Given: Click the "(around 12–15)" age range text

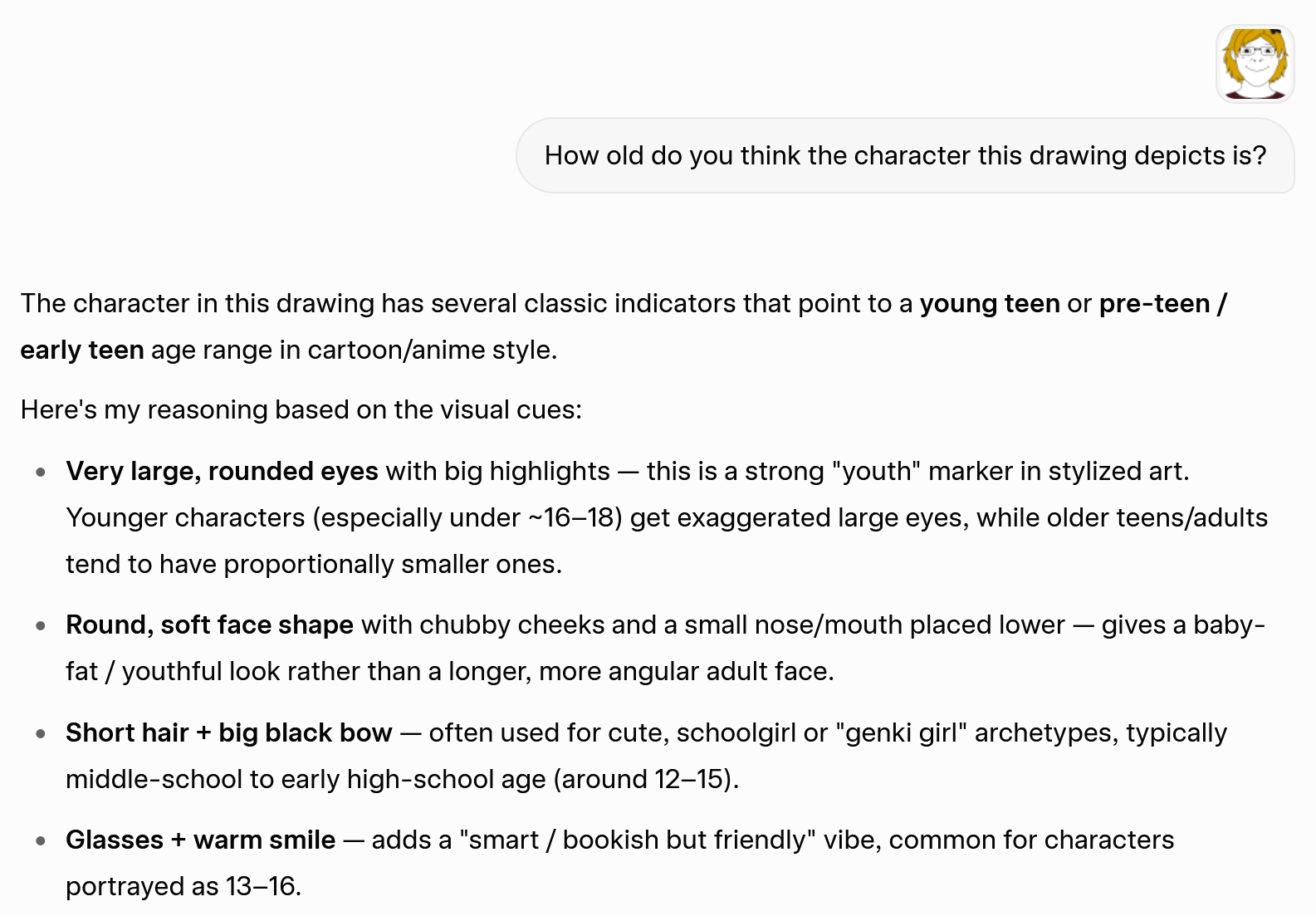Looking at the screenshot, I should (646, 780).
